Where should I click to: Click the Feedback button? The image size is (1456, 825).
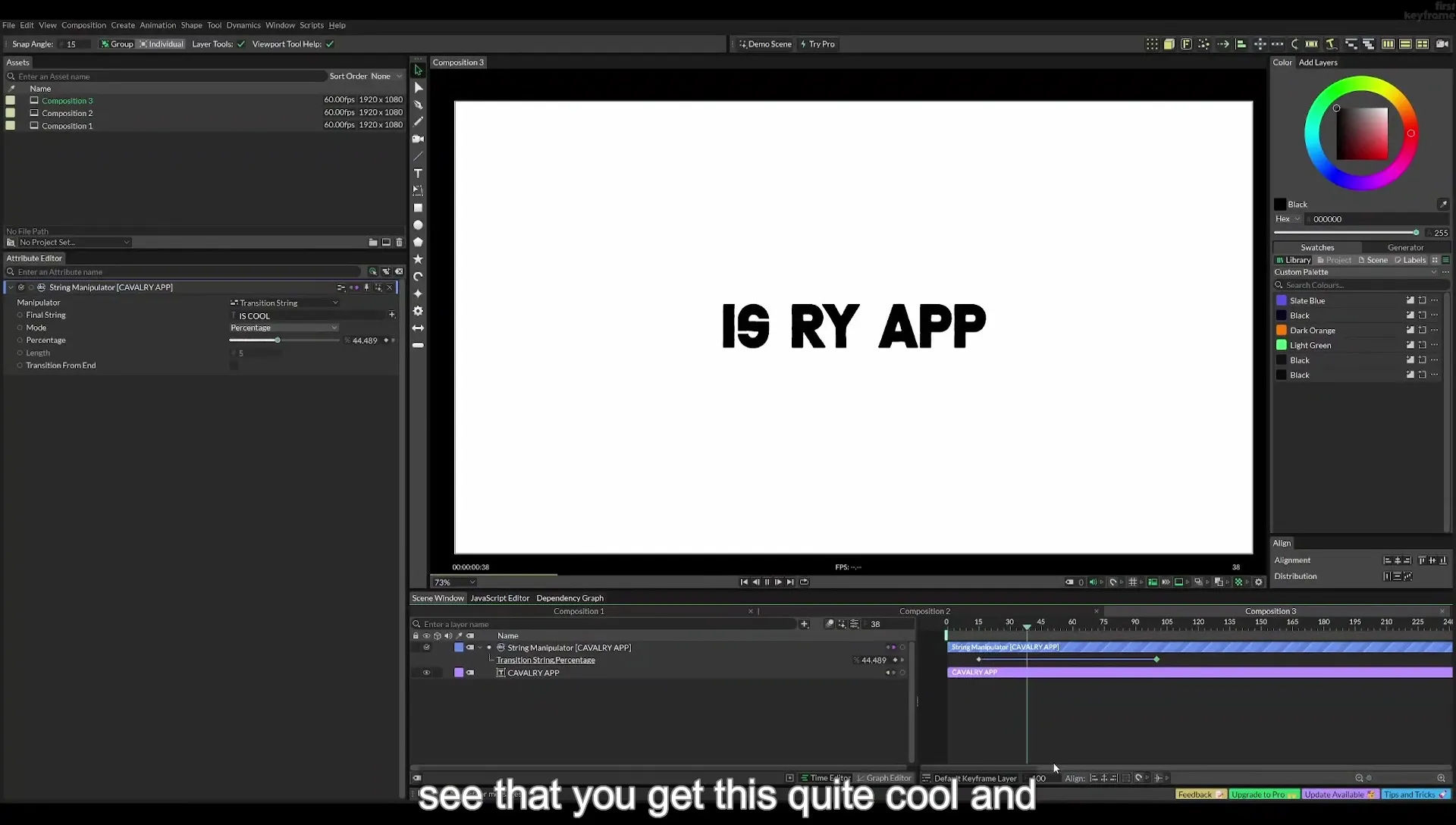(x=1200, y=795)
